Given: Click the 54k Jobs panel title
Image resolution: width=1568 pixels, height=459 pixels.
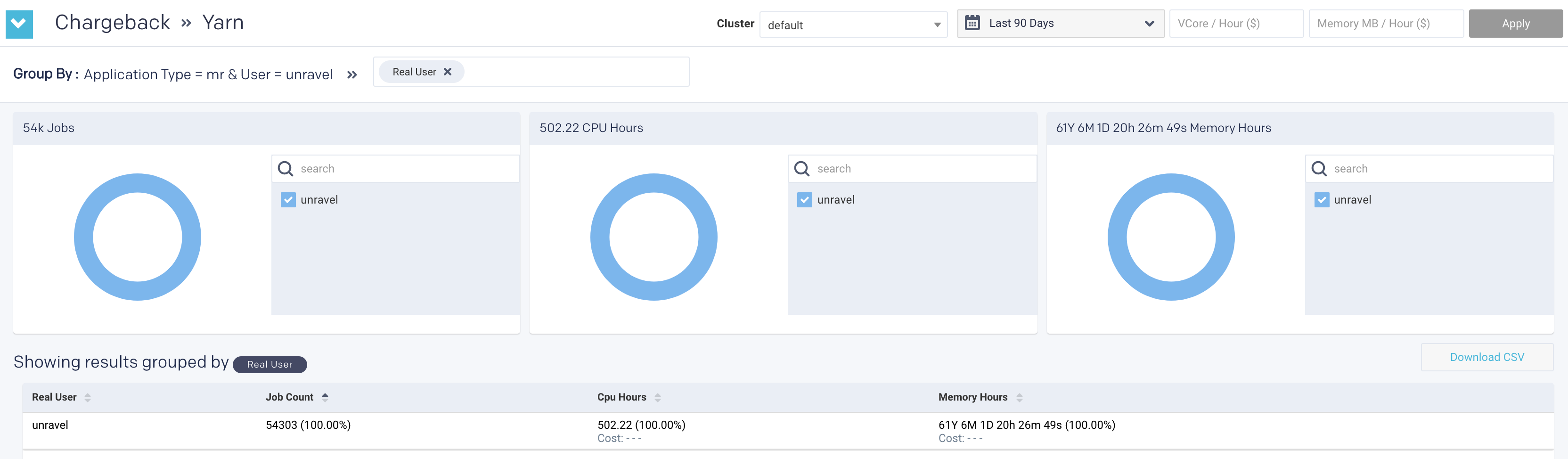Looking at the screenshot, I should pyautogui.click(x=49, y=128).
